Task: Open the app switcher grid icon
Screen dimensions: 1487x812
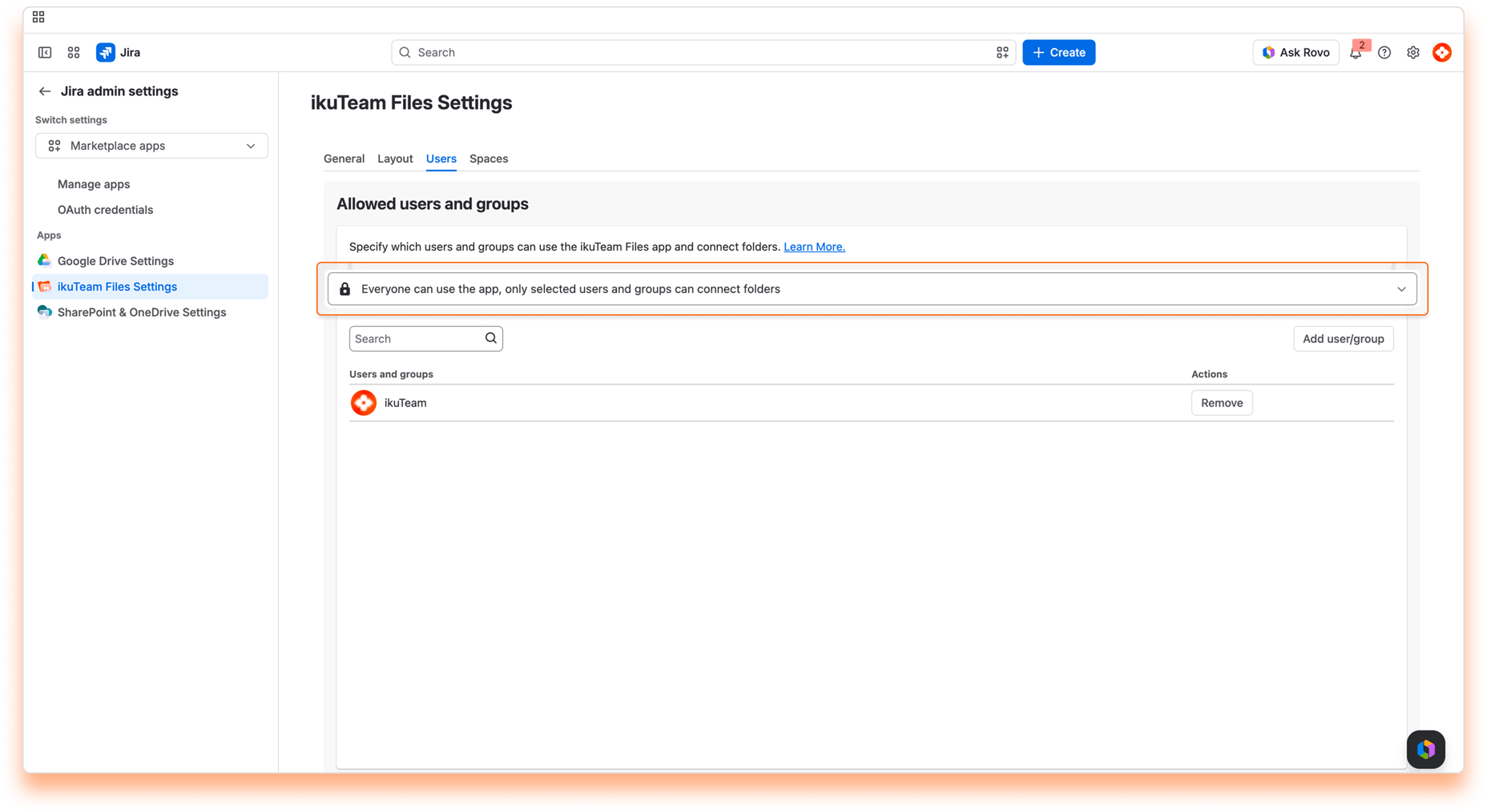Action: (74, 52)
